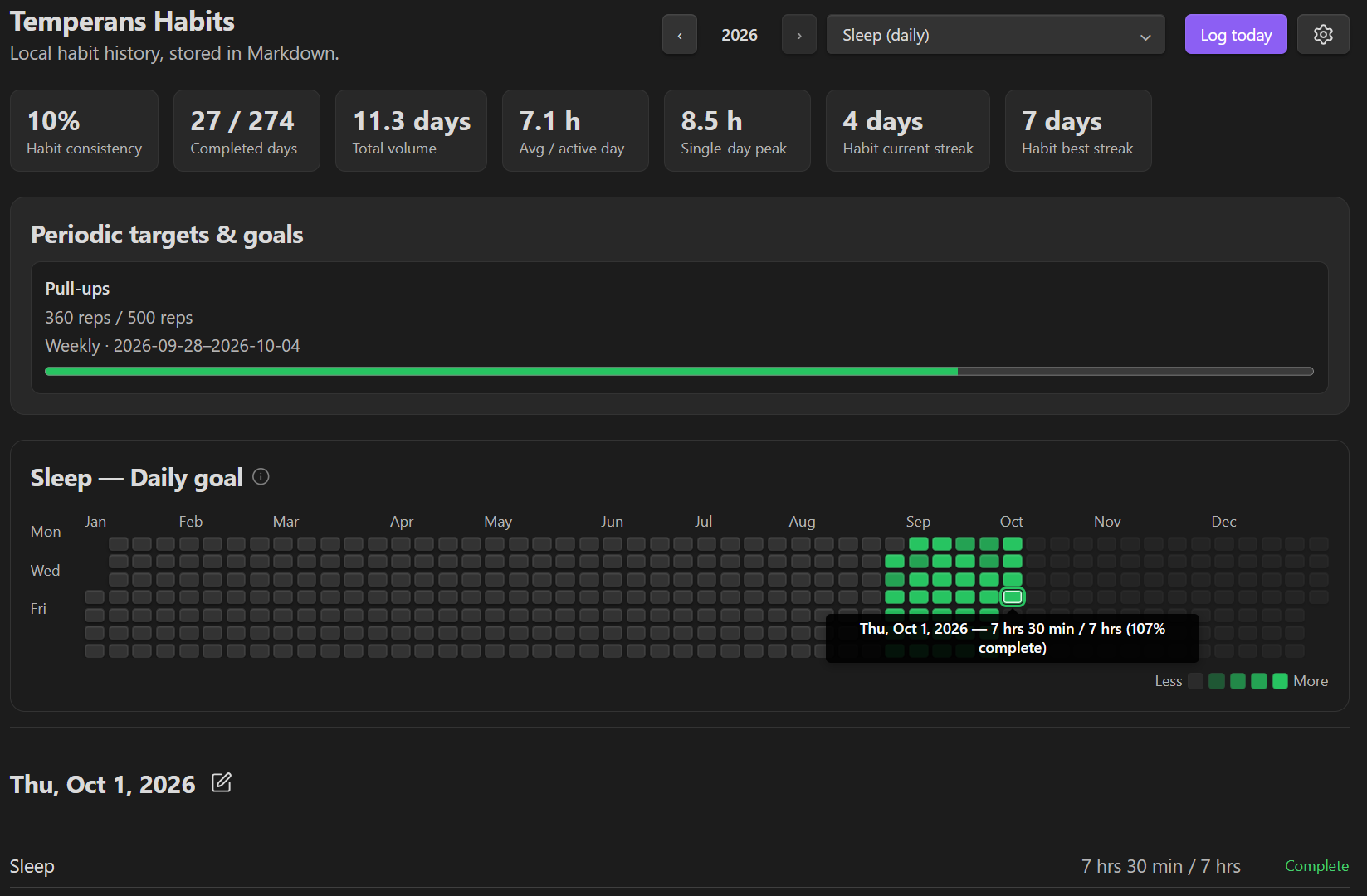Click the Log today button
Screen dimensions: 1367x896
[x=1236, y=35]
